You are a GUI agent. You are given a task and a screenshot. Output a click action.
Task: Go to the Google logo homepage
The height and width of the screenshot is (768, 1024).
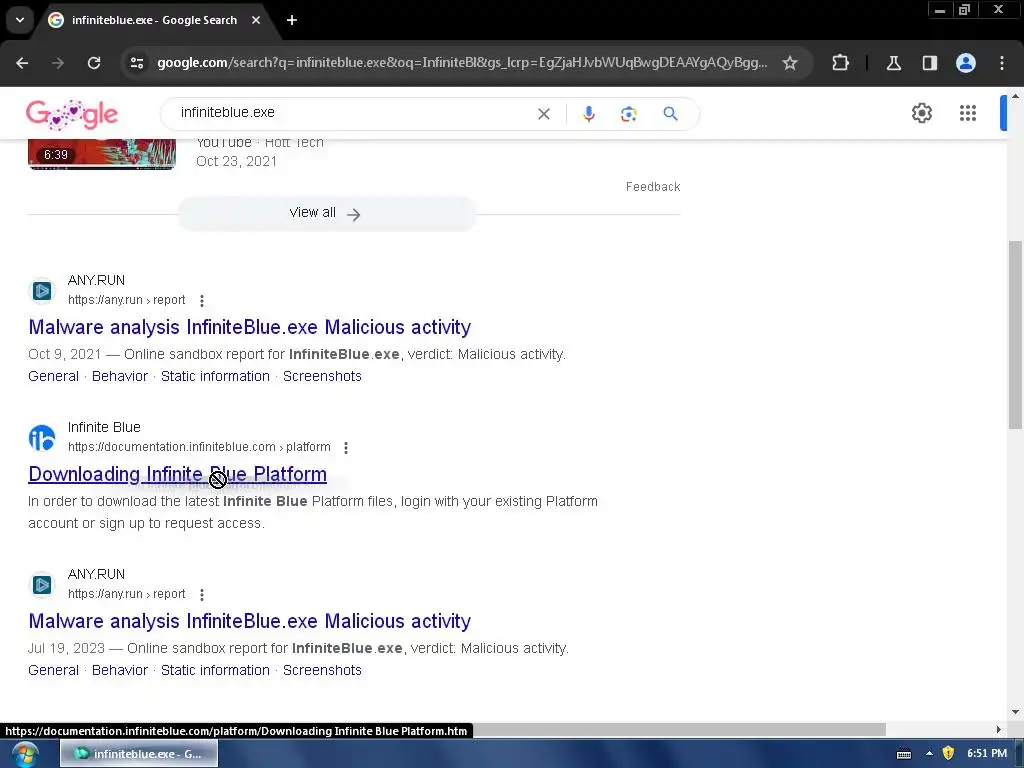click(x=72, y=115)
